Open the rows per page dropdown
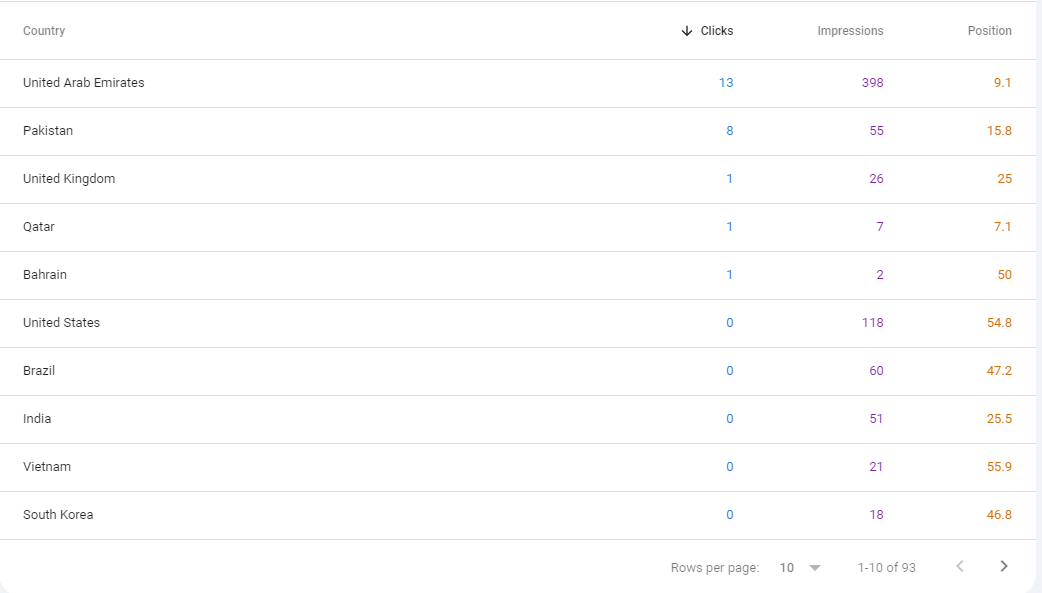 800,567
